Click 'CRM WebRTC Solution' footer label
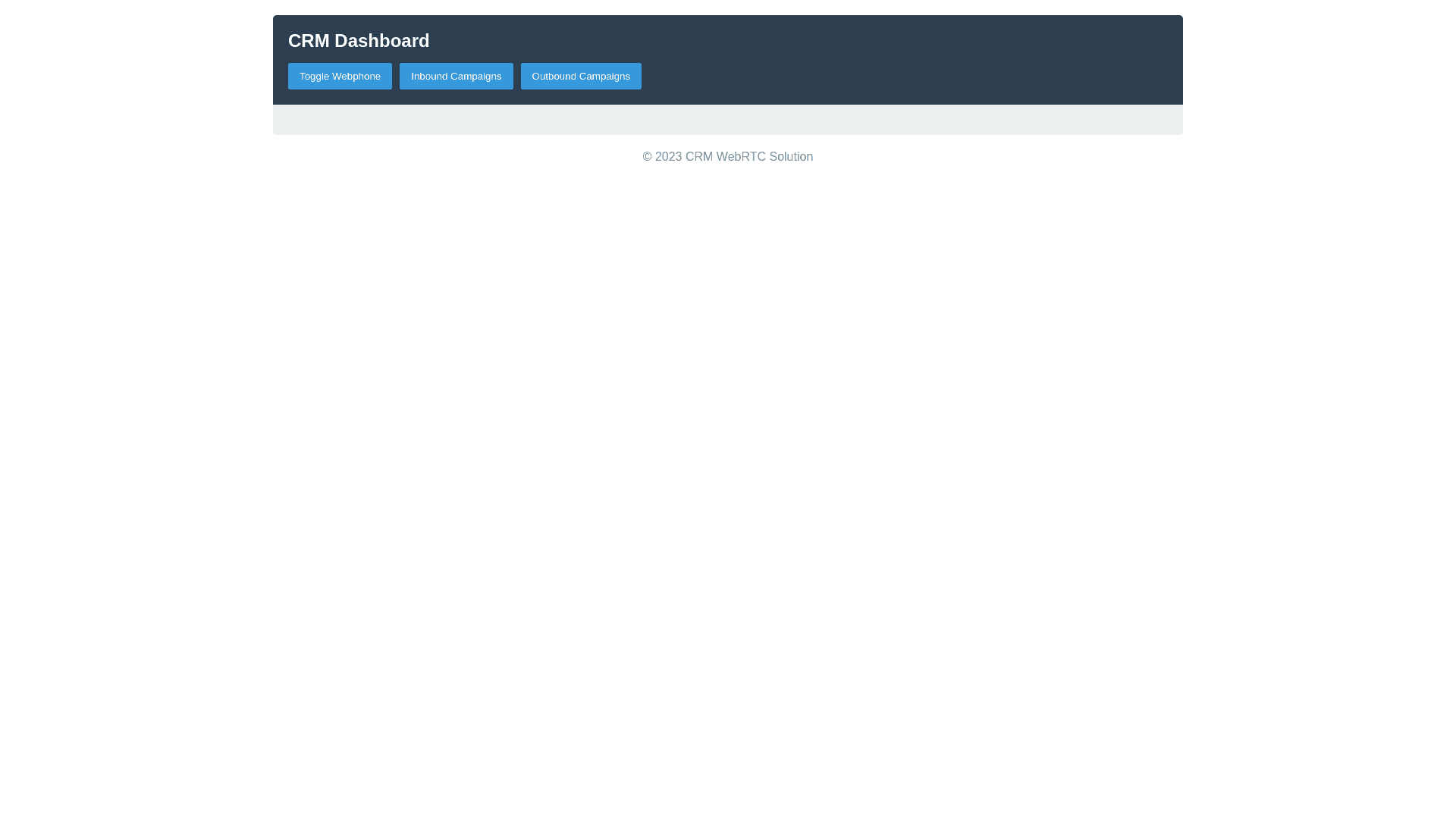Viewport: 1456px width, 819px height. coord(748,157)
